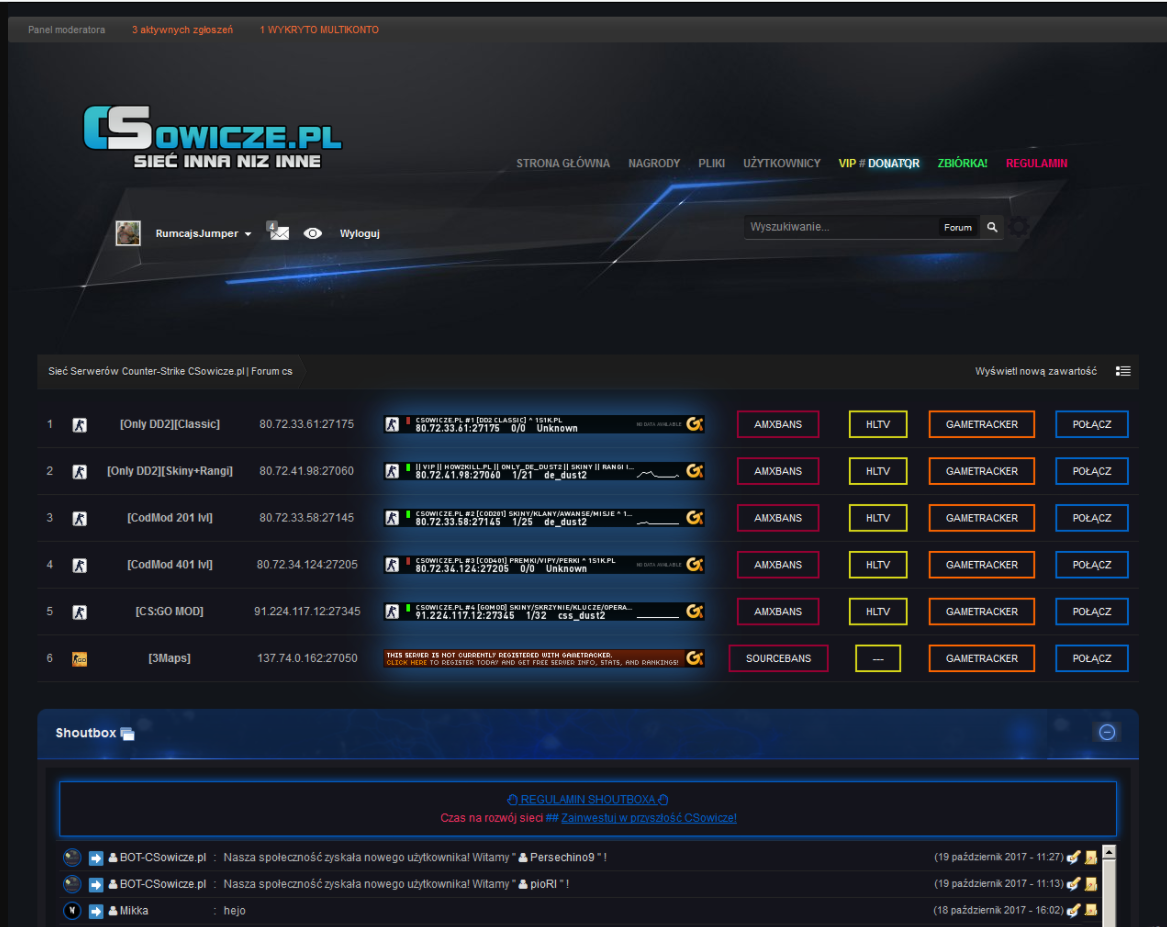Click the Shoutbox chat icon next to title
1167x927 pixels.
point(127,734)
